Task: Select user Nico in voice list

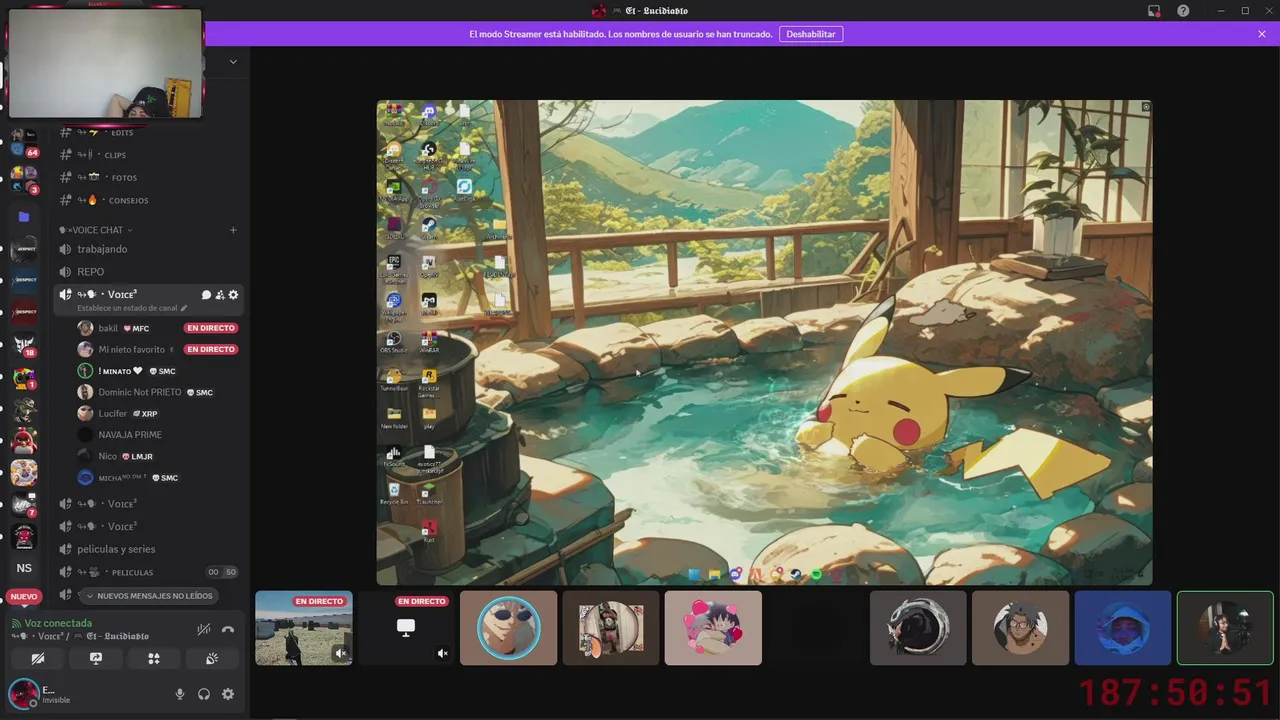Action: [158, 456]
